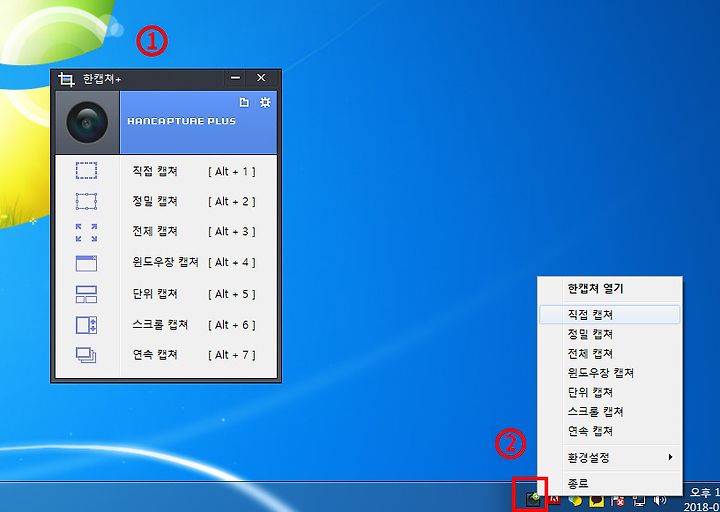
Task: Click the '[ Alt + 7 ]' shortcut text
Action: click(232, 355)
